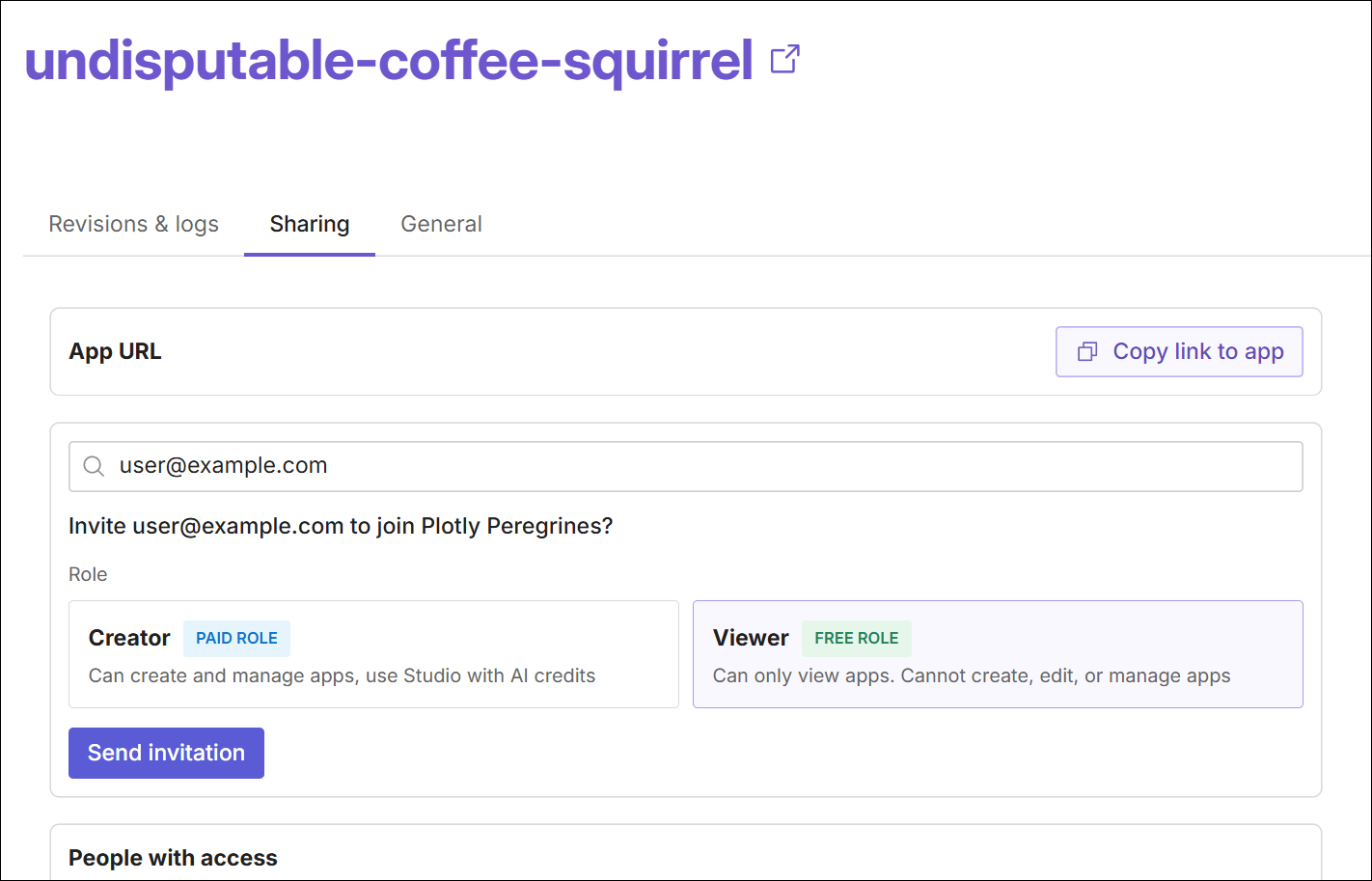
Task: Go to the General tab
Action: pos(441,224)
